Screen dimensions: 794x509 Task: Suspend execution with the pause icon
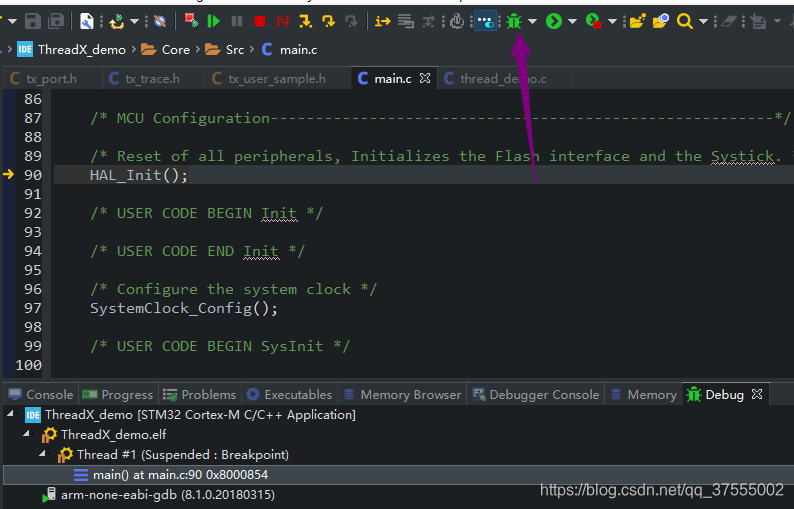click(237, 21)
